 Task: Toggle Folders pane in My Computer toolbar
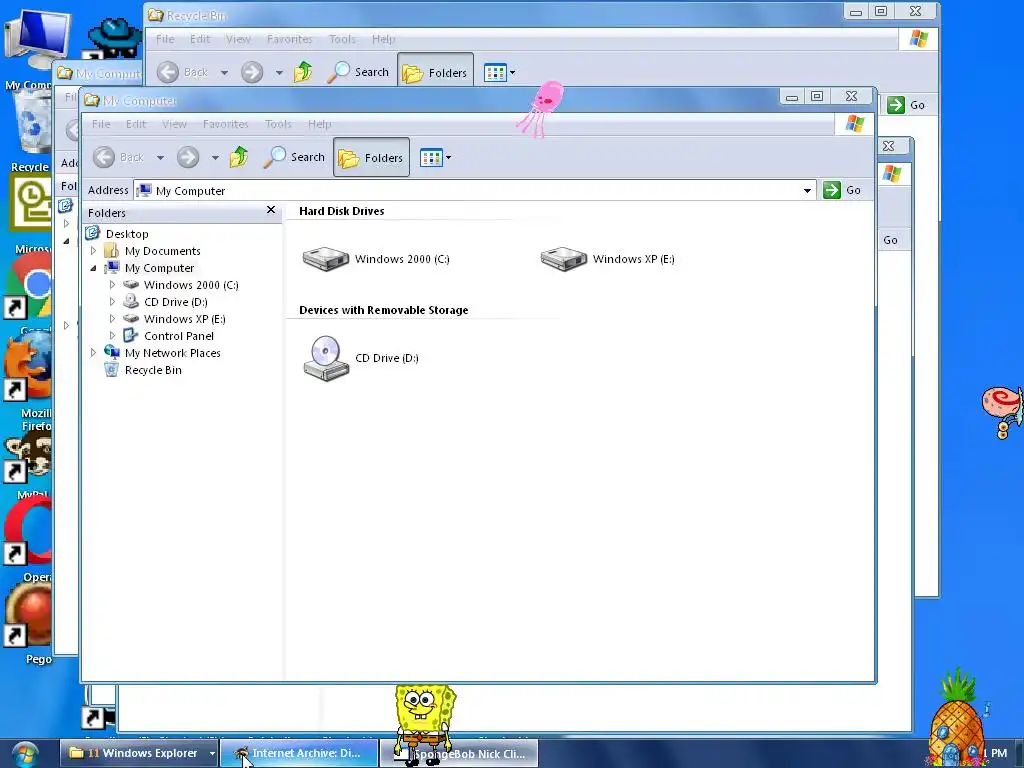371,157
